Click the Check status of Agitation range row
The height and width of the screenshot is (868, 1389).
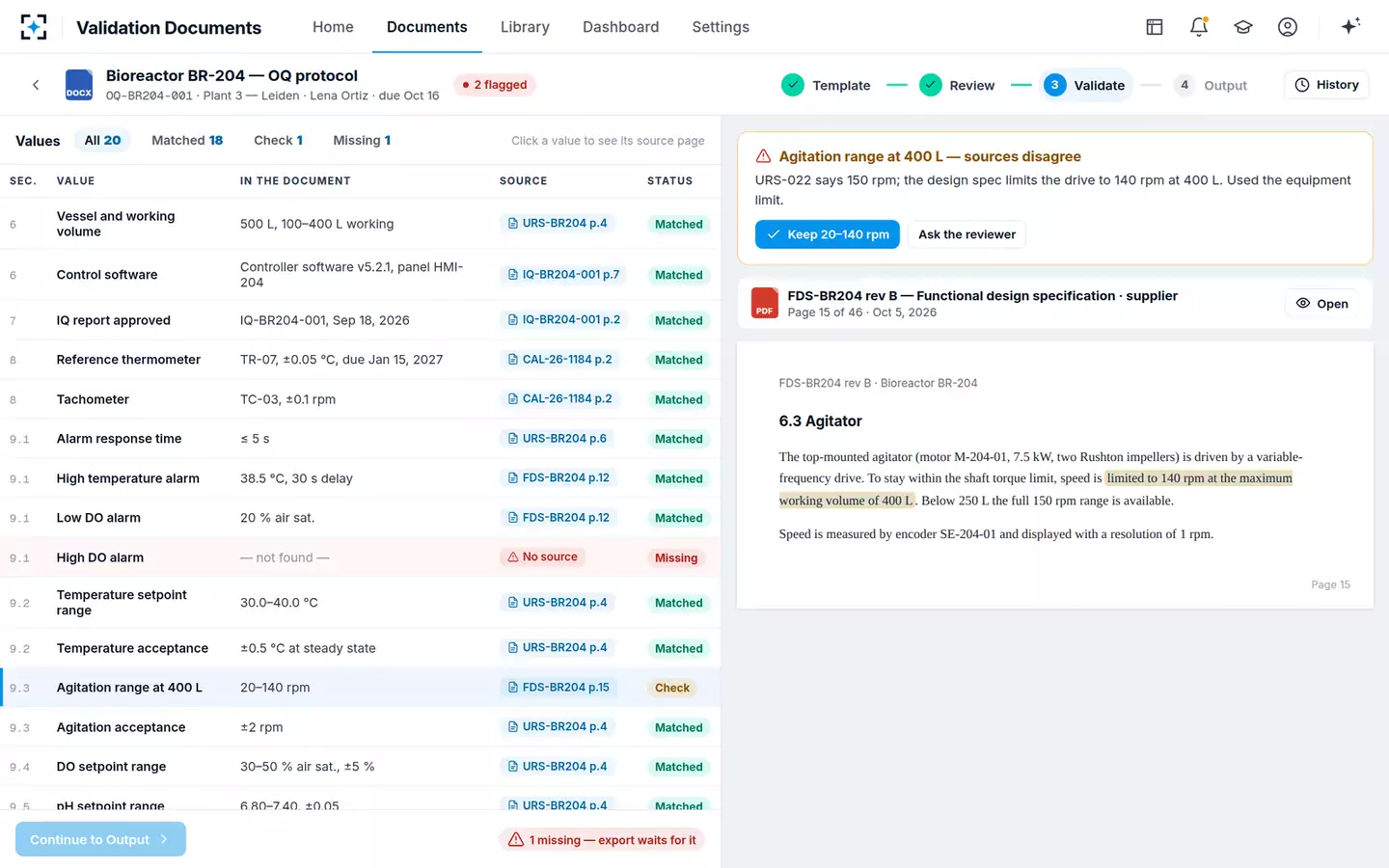(672, 688)
